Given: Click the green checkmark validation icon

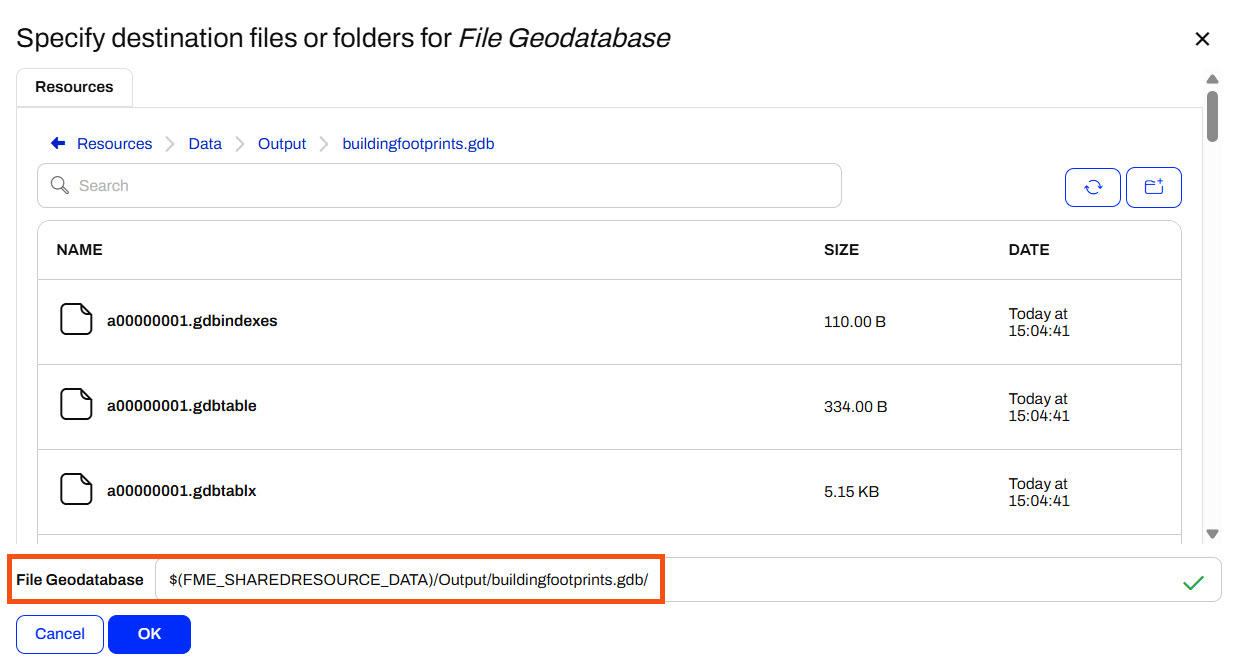Looking at the screenshot, I should pos(1193,581).
